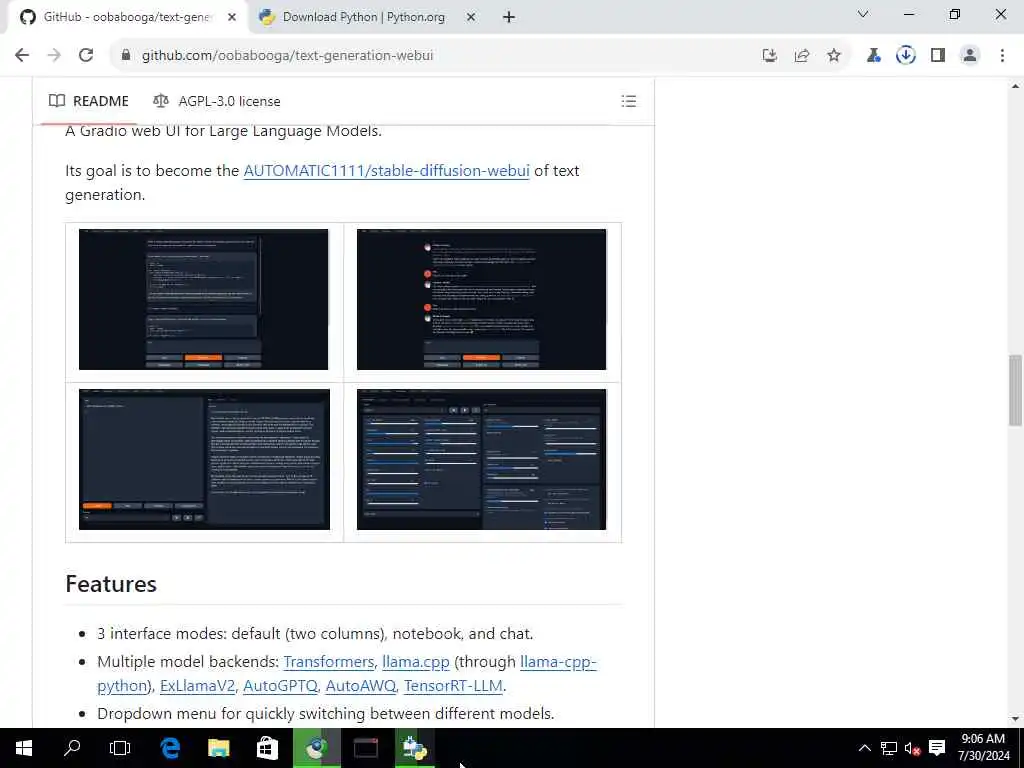Open File Explorer from taskbar
This screenshot has width=1024, height=768.
pyautogui.click(x=219, y=748)
